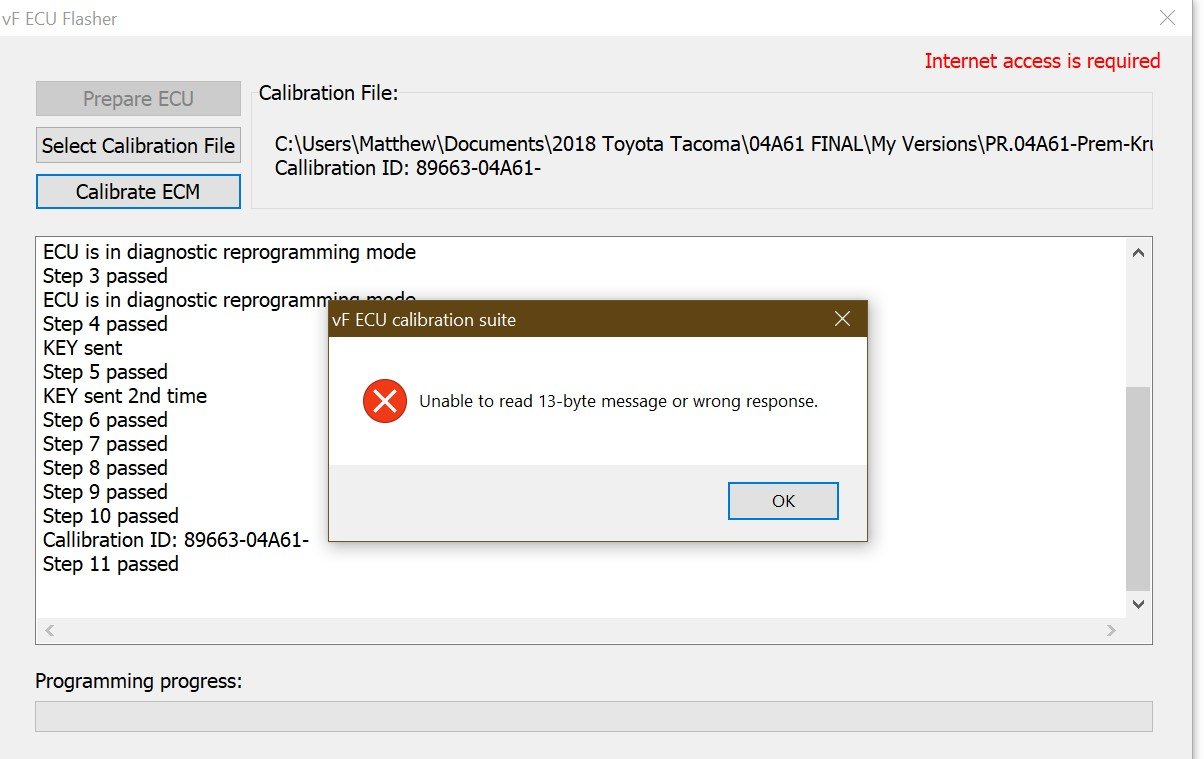Click the 'Step 9 passed' log line
Image resolution: width=1204 pixels, height=759 pixels.
tap(105, 492)
